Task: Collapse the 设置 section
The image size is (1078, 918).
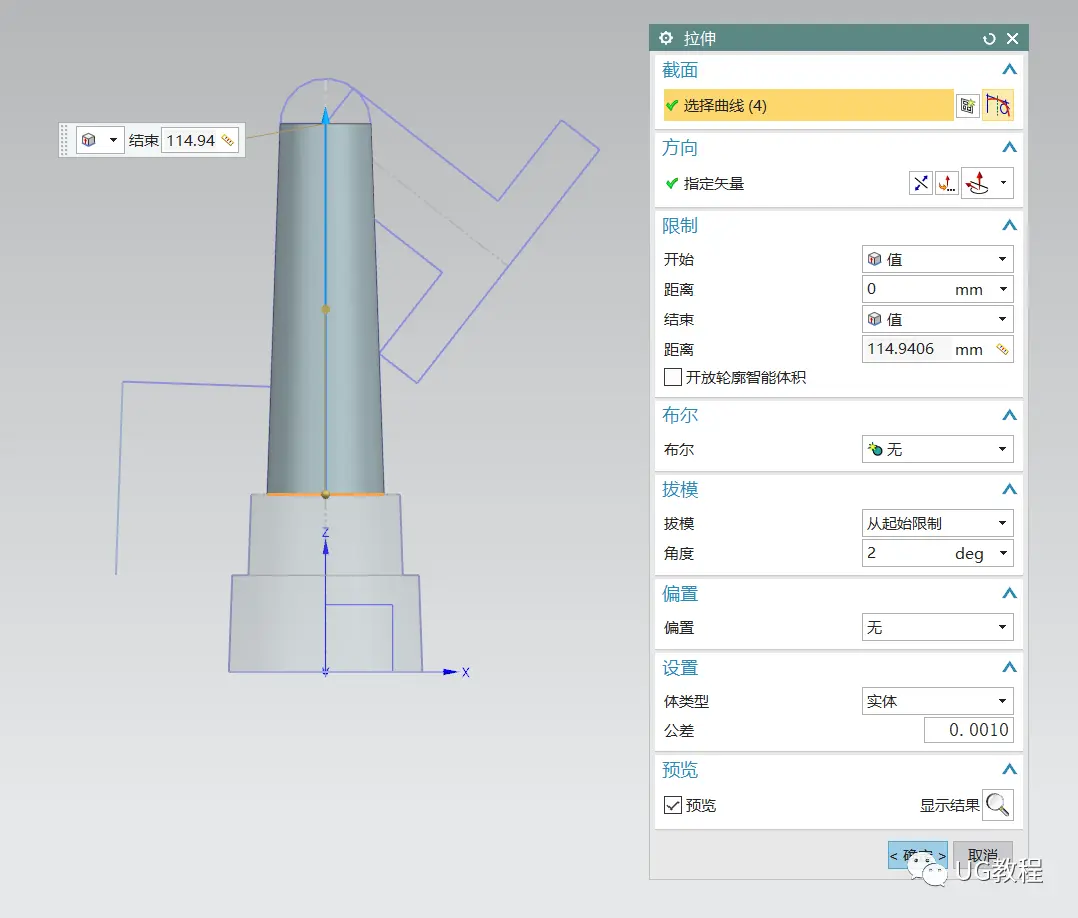Action: 1009,668
